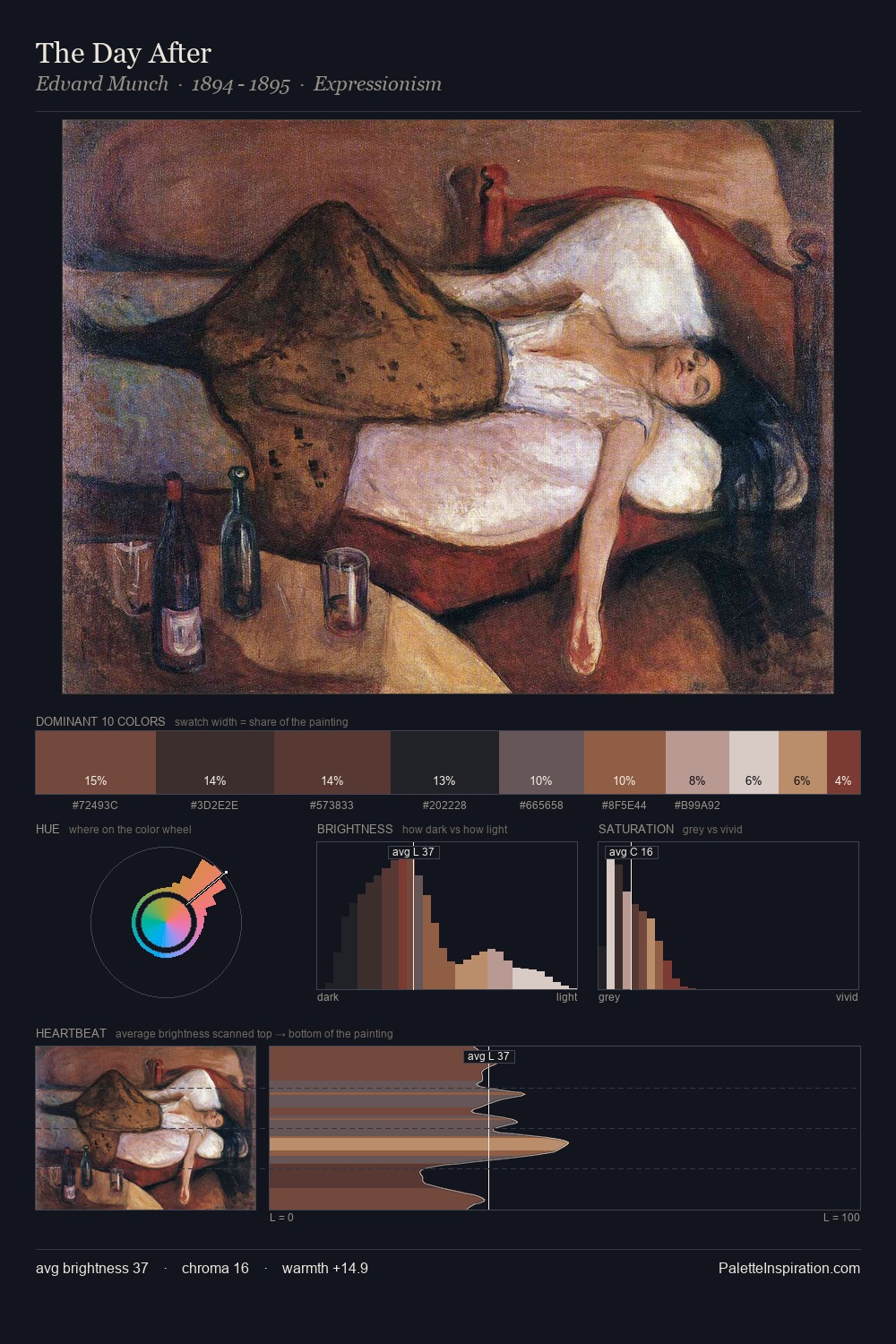Click the DOMINANT 10 COLORS heading
Screen dimensions: 896x1344
[100, 721]
